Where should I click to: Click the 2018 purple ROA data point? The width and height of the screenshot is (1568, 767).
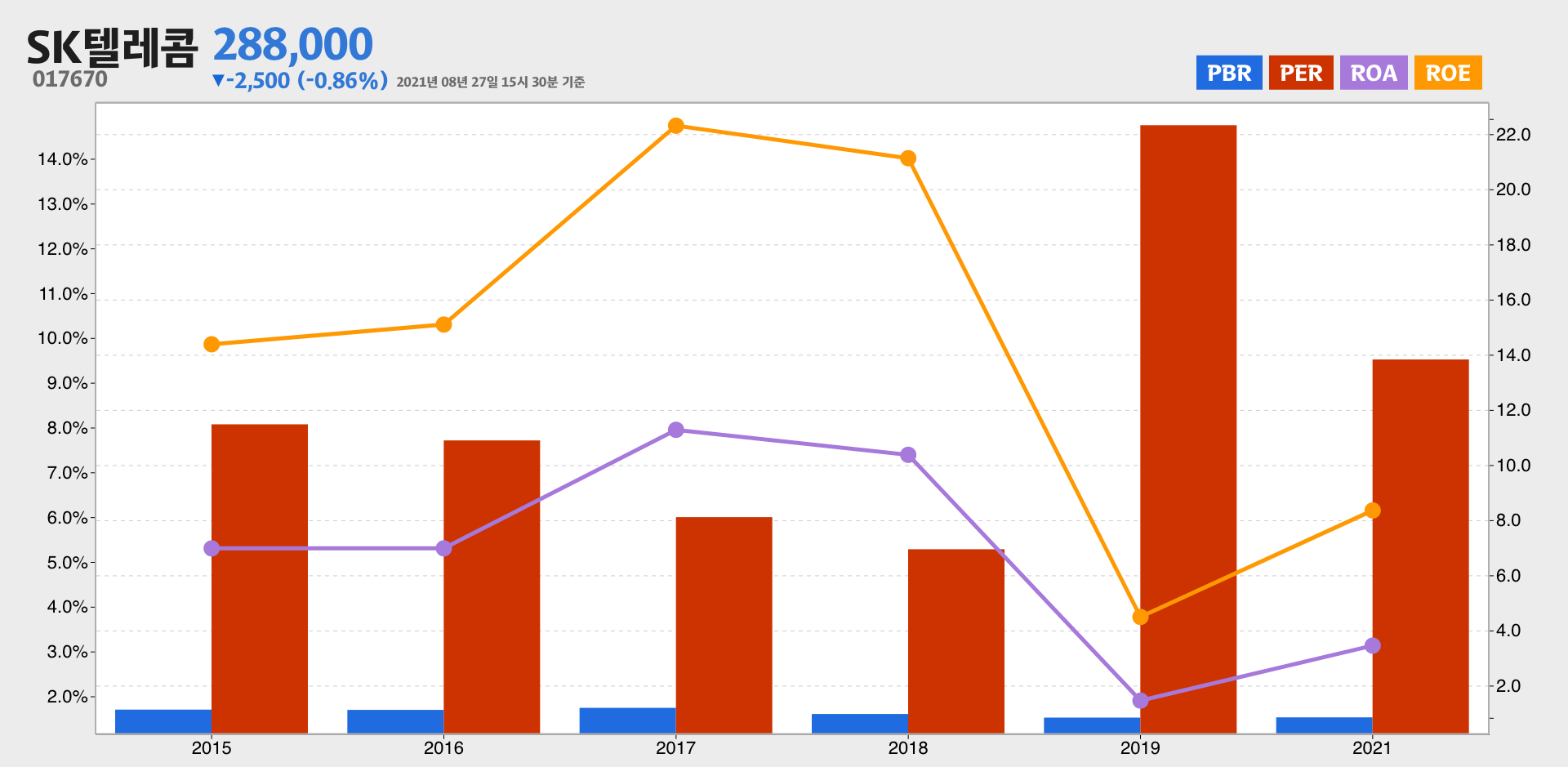coord(908,455)
